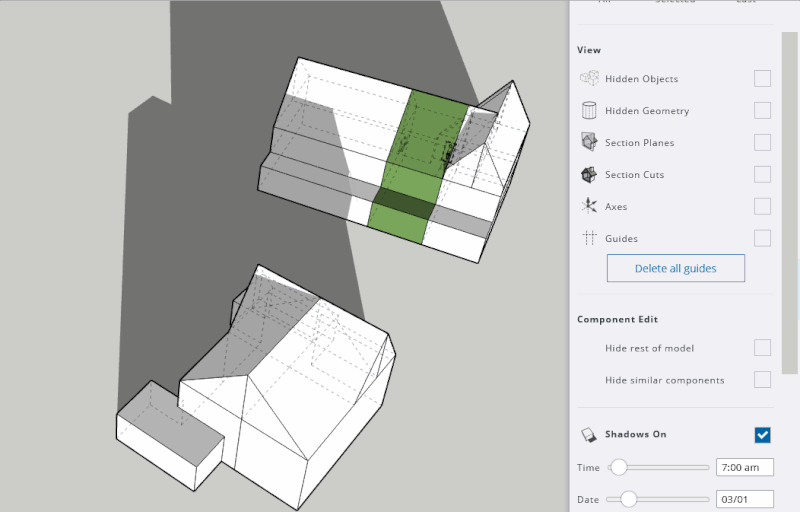Toggle the Section Planes checkbox
Screen dimensions: 800x512
[762, 142]
